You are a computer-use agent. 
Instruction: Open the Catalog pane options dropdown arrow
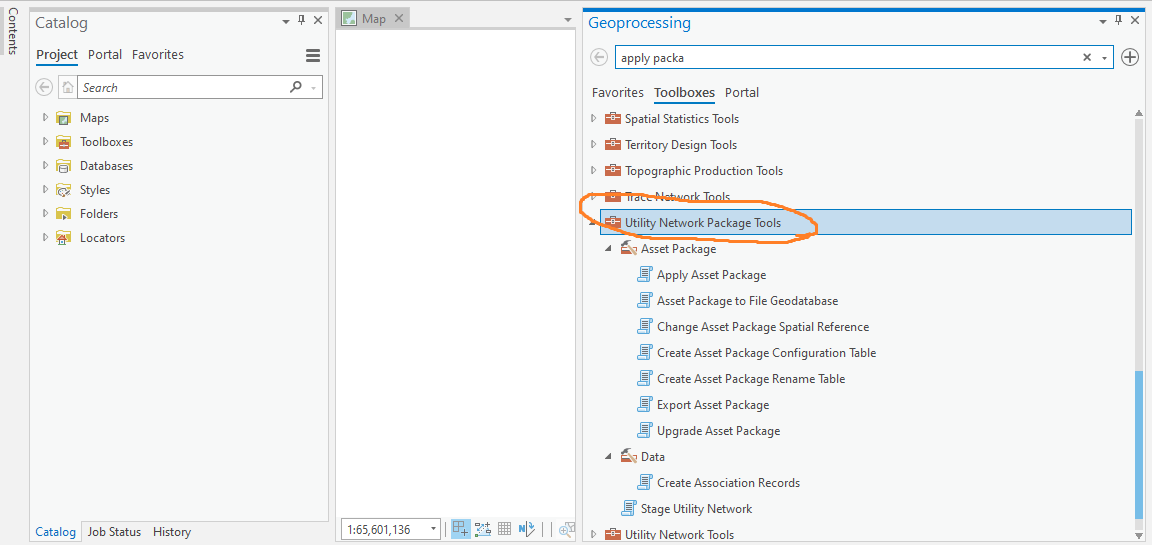click(286, 22)
